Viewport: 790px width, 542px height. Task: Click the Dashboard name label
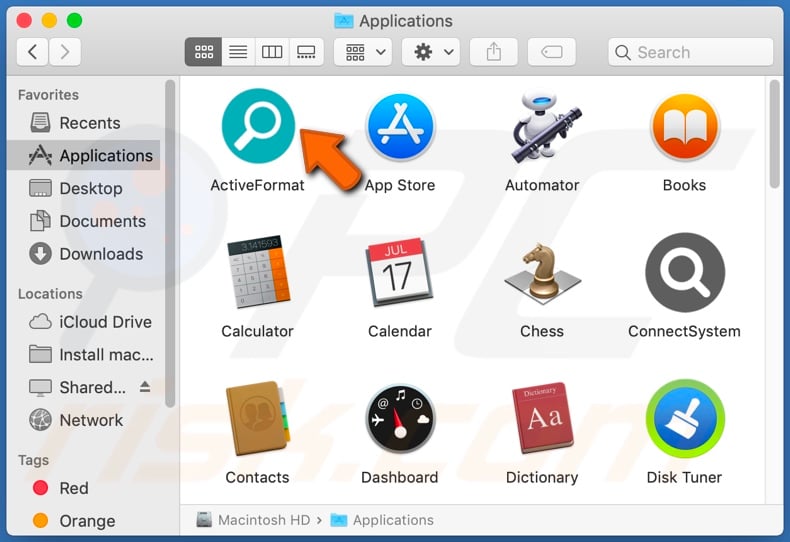pos(400,478)
